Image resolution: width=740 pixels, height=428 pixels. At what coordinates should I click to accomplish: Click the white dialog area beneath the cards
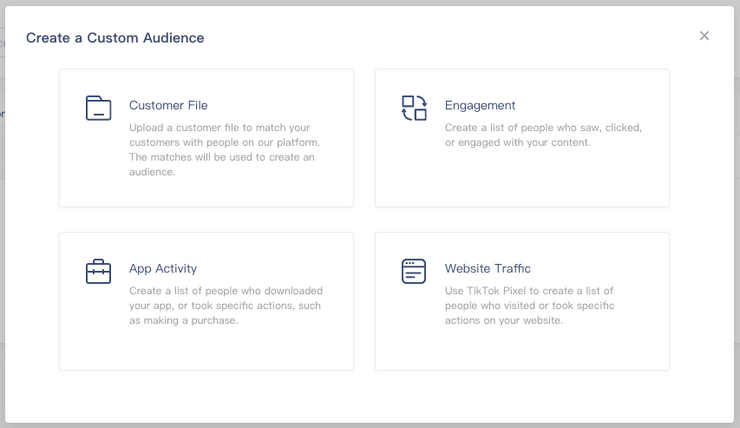(370, 396)
